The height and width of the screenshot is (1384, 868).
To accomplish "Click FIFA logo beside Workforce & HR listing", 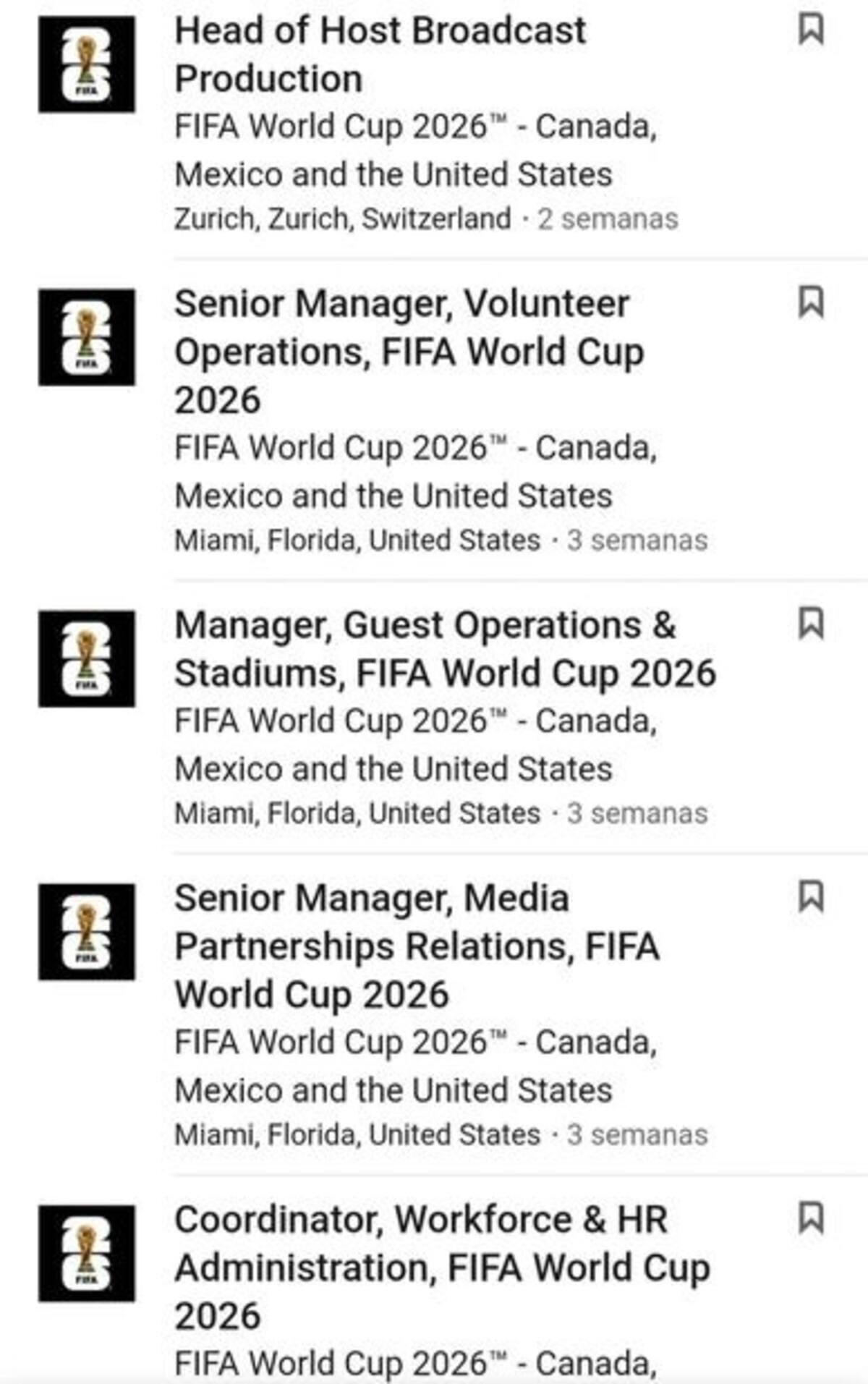I will pyautogui.click(x=87, y=1253).
